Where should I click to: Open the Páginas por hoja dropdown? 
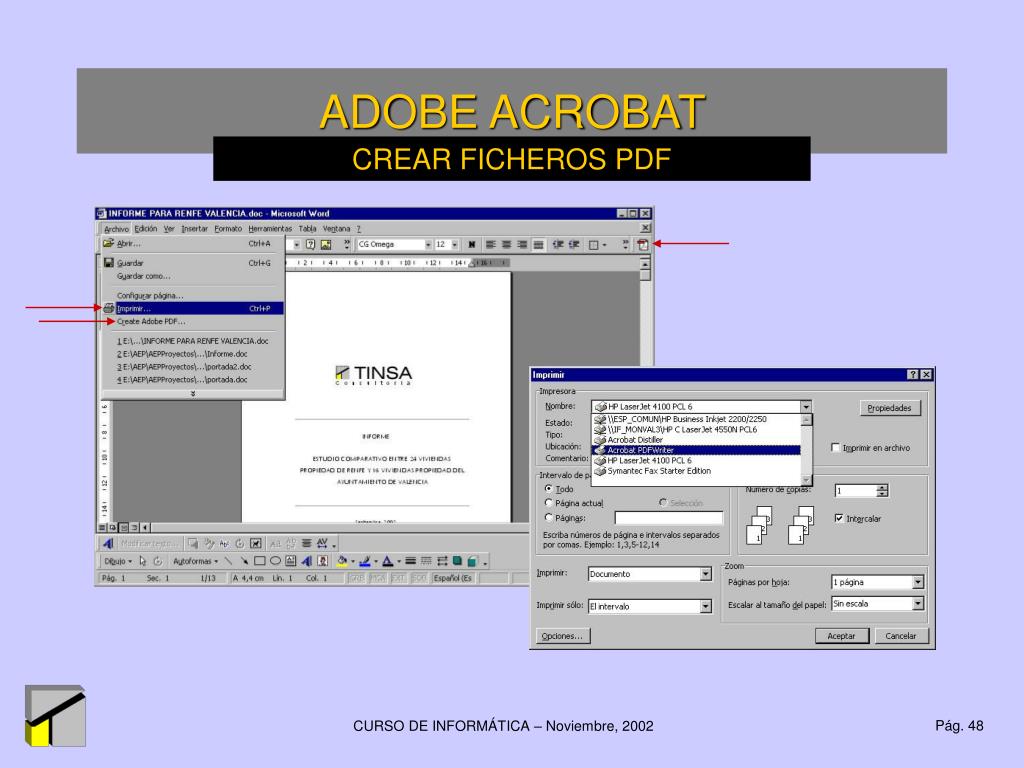click(x=918, y=582)
